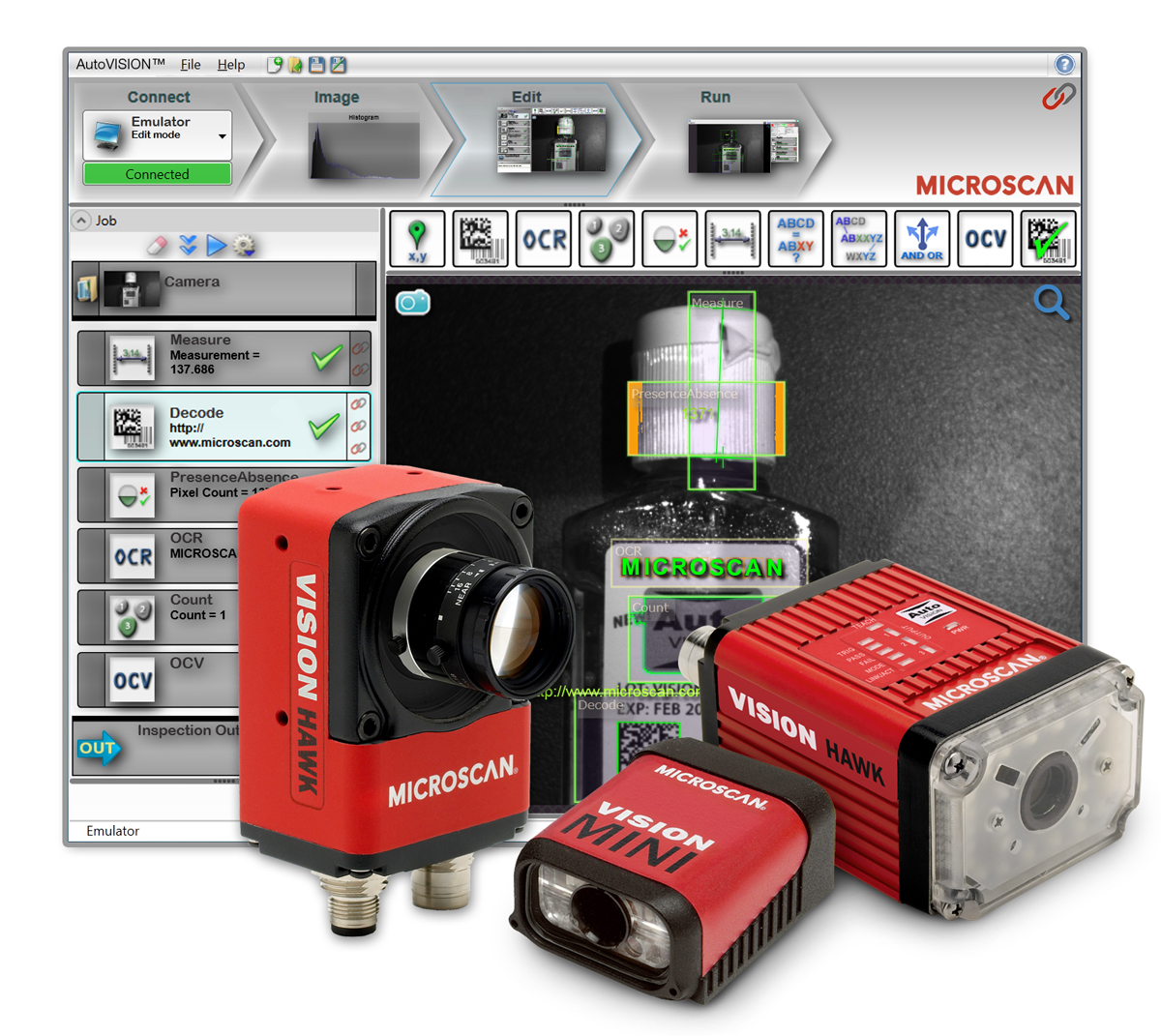Select the OCR tool in the toolbar
Screen dimensions: 1161x1036
click(x=544, y=239)
